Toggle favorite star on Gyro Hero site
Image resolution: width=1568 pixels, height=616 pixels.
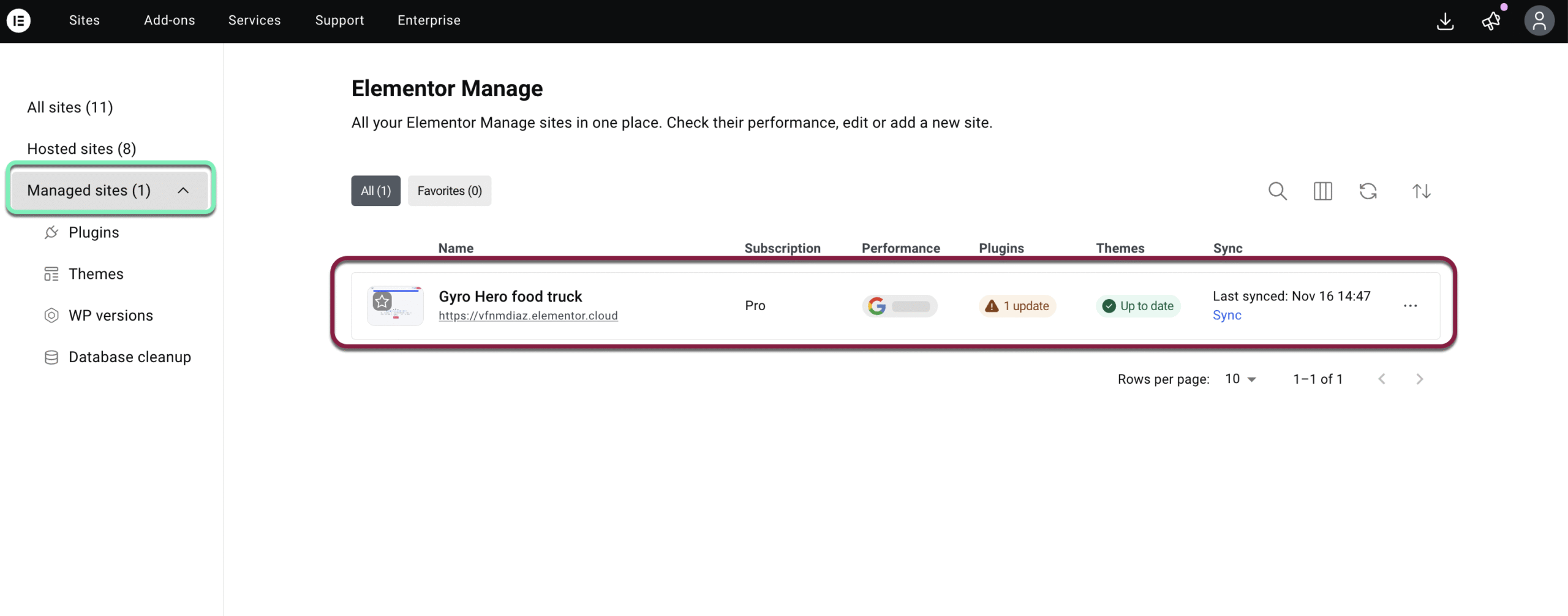tap(383, 301)
